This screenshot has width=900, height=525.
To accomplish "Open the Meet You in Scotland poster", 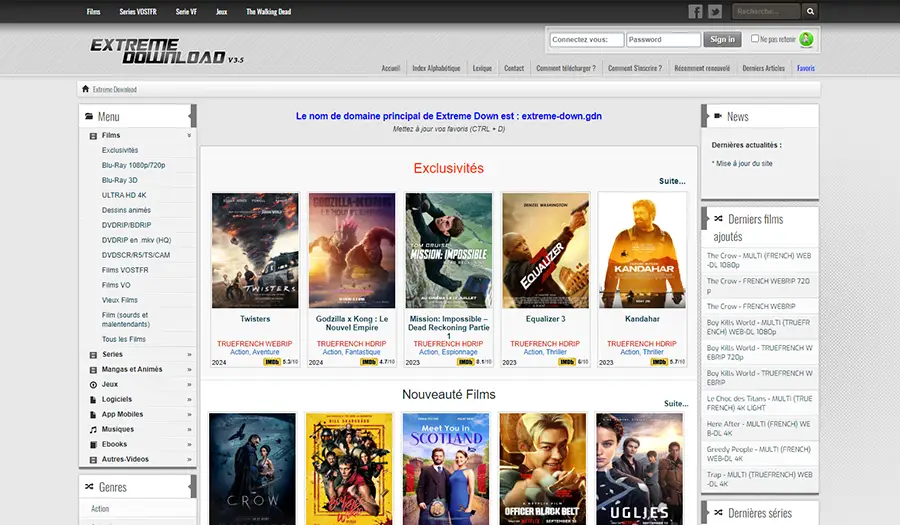I will [446, 469].
